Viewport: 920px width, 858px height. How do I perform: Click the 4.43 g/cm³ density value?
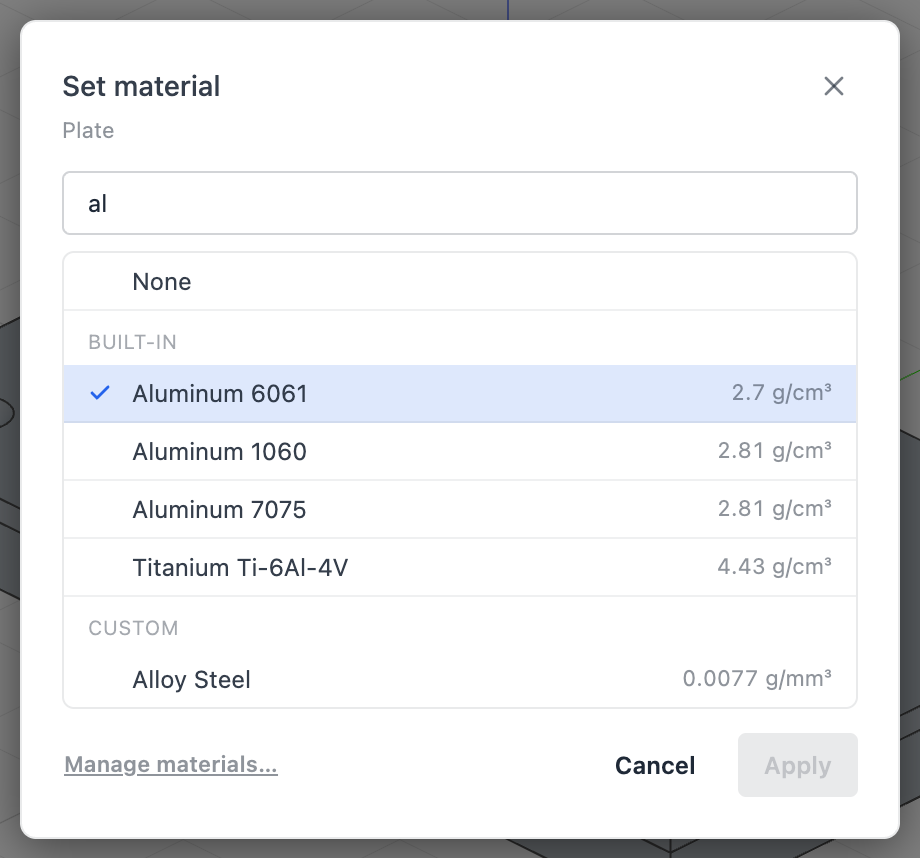tap(774, 566)
